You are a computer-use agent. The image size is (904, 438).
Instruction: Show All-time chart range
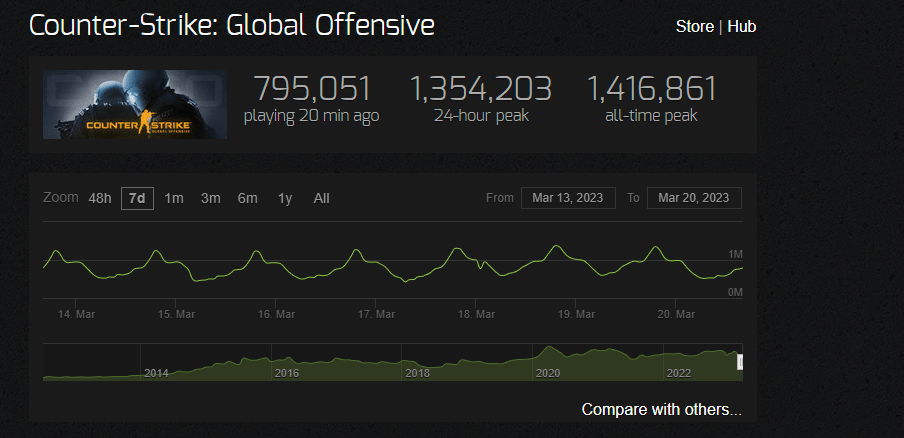pyautogui.click(x=322, y=198)
